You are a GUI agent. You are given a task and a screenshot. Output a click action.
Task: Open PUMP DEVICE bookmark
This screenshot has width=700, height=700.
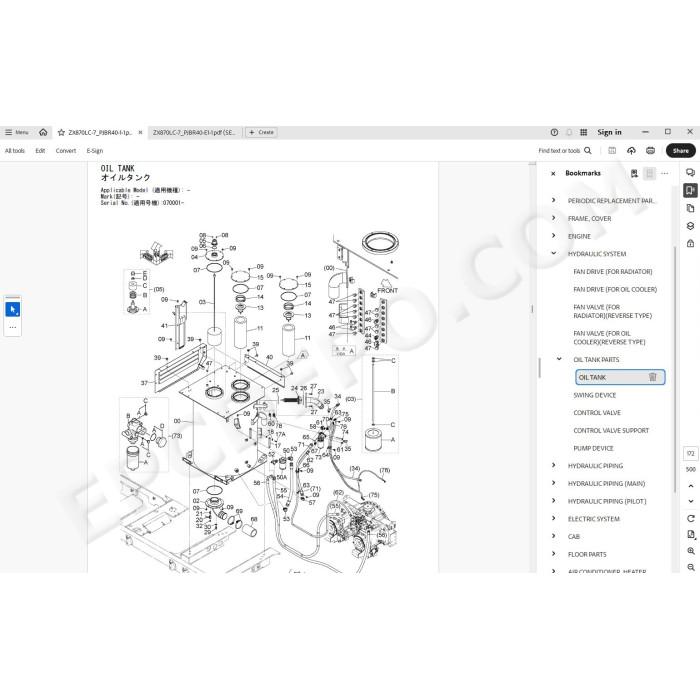click(x=593, y=448)
